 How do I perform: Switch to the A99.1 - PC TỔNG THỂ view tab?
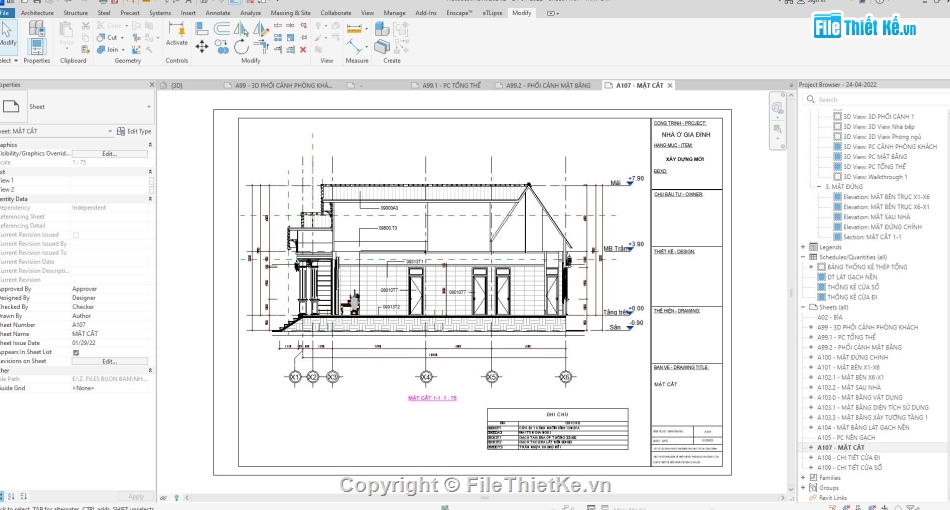pyautogui.click(x=451, y=85)
